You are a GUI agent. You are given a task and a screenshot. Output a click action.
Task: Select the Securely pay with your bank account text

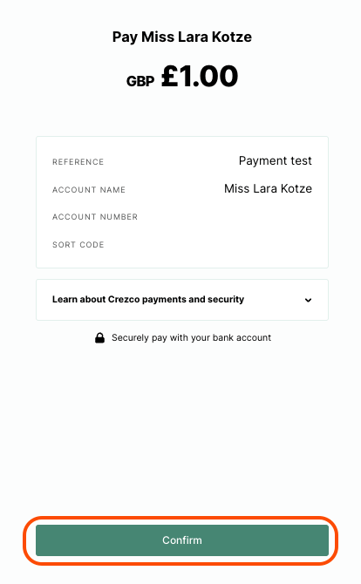191,338
